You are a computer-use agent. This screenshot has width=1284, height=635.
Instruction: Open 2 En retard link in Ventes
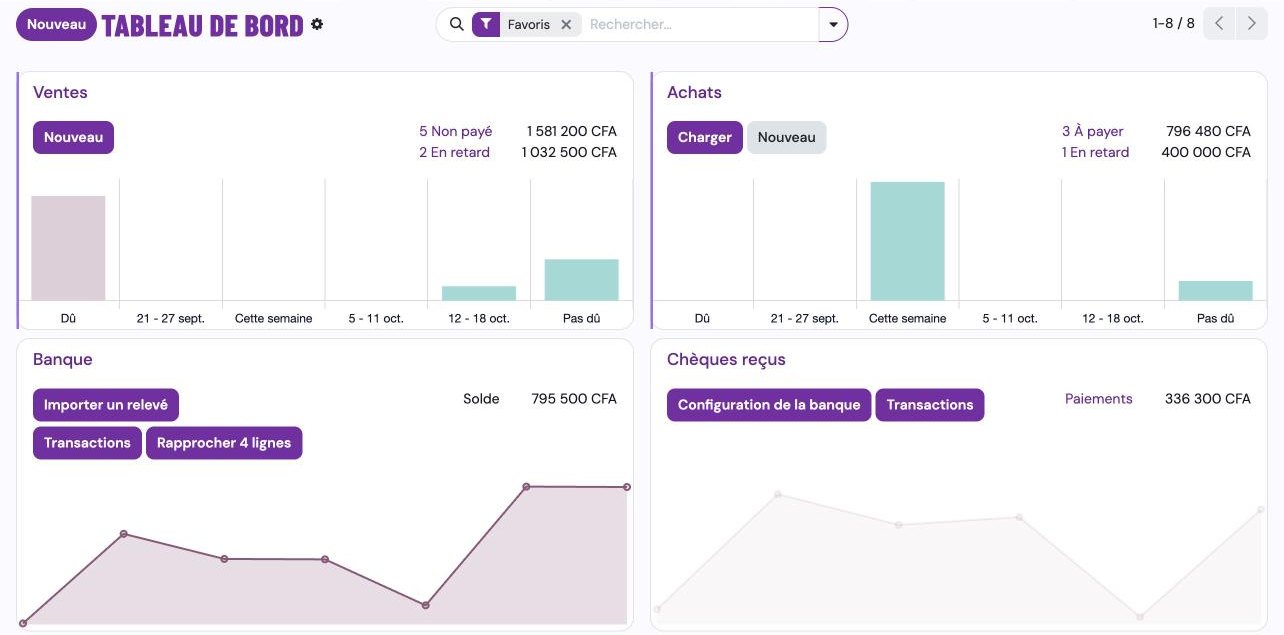point(454,152)
